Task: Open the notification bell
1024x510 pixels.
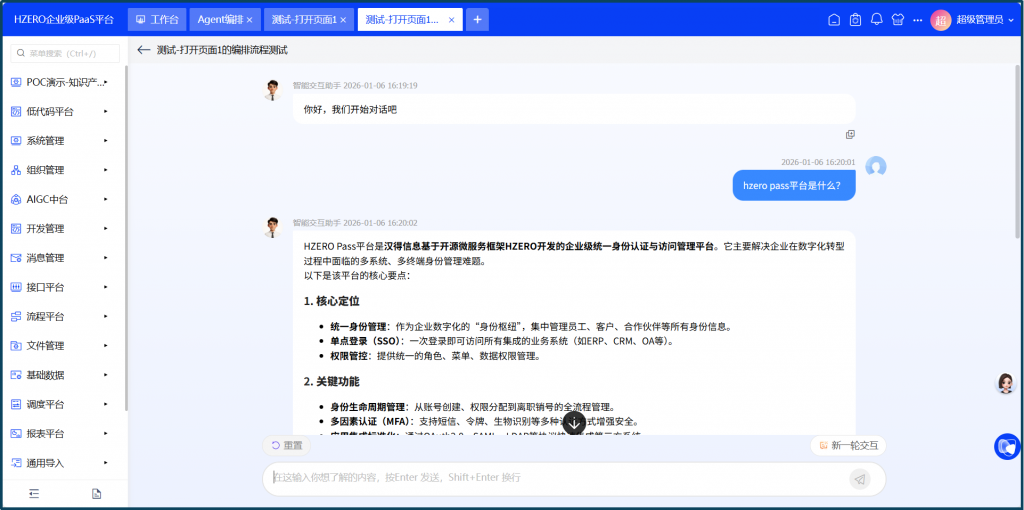Action: point(876,20)
